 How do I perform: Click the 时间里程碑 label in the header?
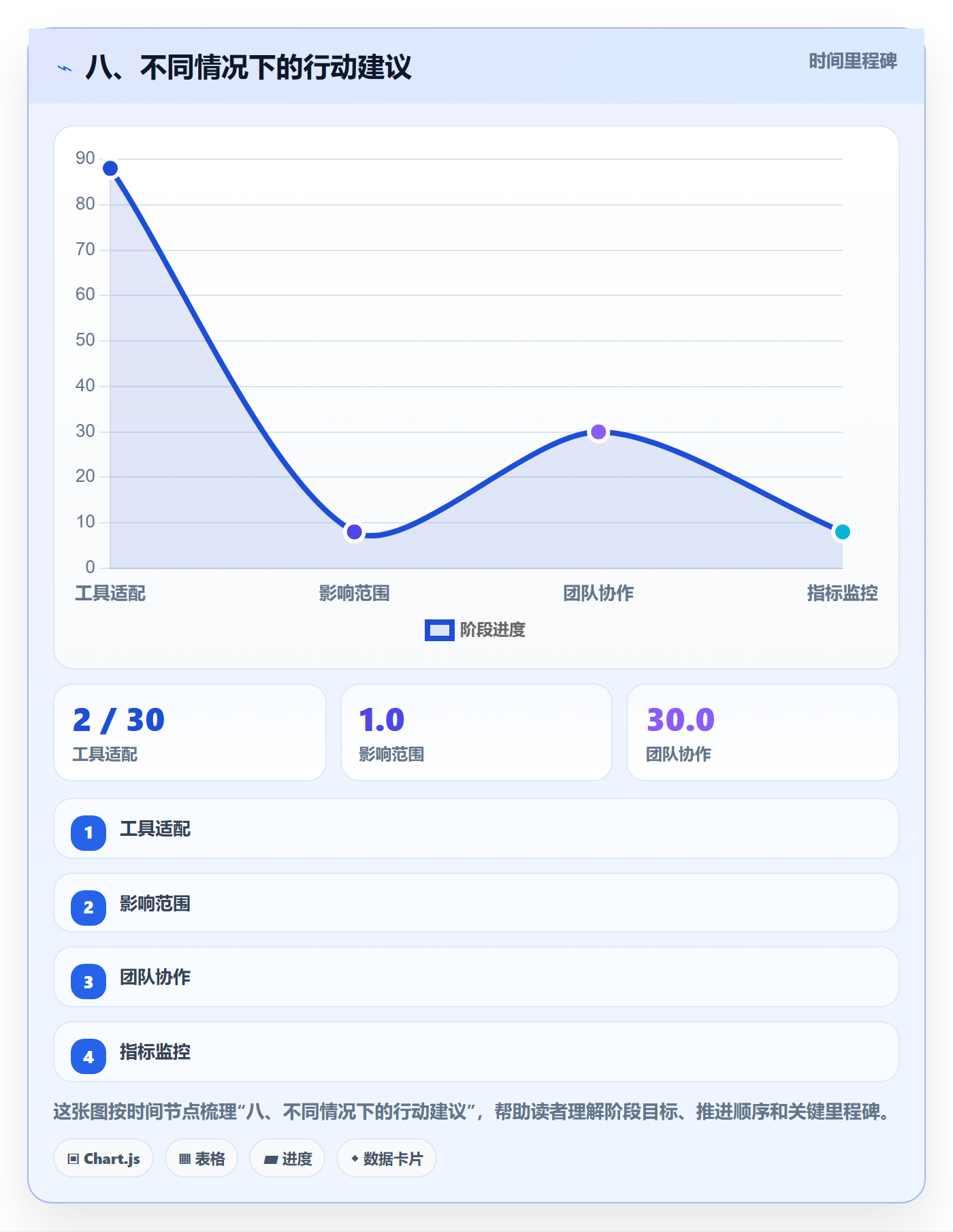point(853,61)
